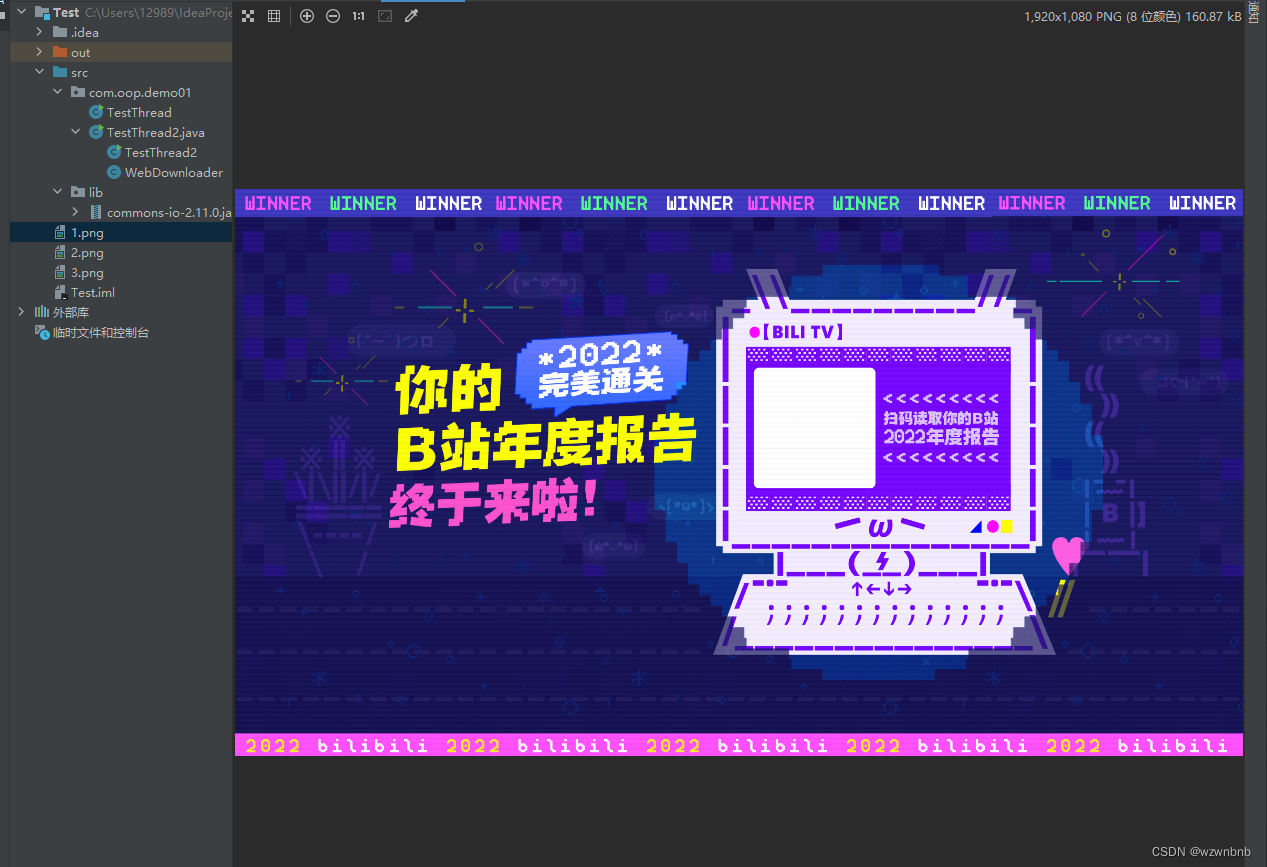Select the 1.png file row
This screenshot has width=1267, height=867.
pos(121,232)
